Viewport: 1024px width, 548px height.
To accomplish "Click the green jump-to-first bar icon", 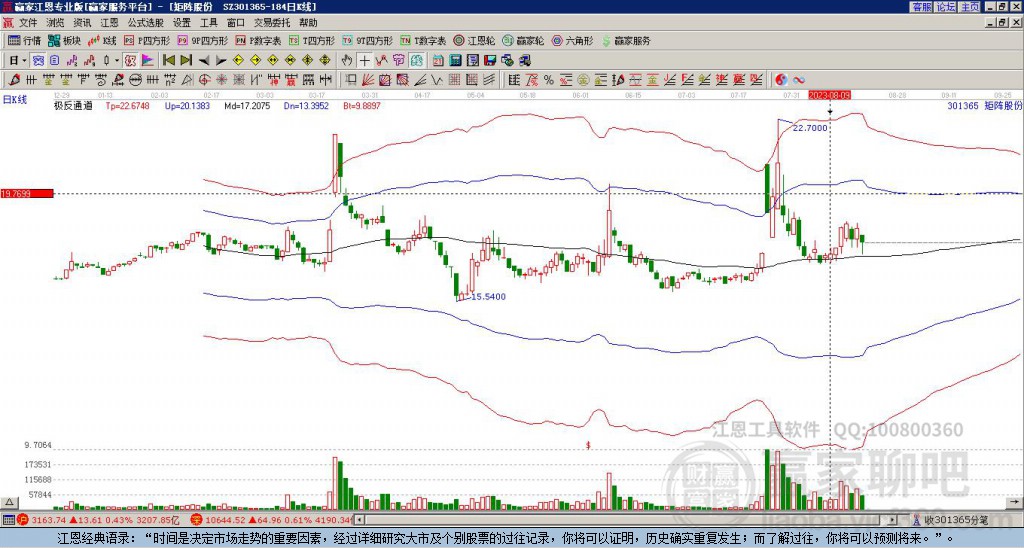I will (x=168, y=60).
